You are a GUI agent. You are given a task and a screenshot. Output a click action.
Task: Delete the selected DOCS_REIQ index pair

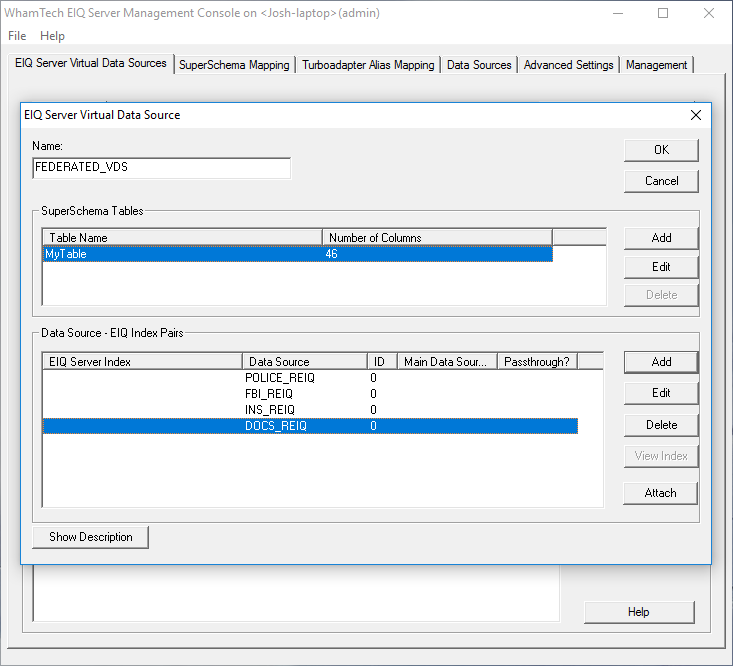pos(661,425)
